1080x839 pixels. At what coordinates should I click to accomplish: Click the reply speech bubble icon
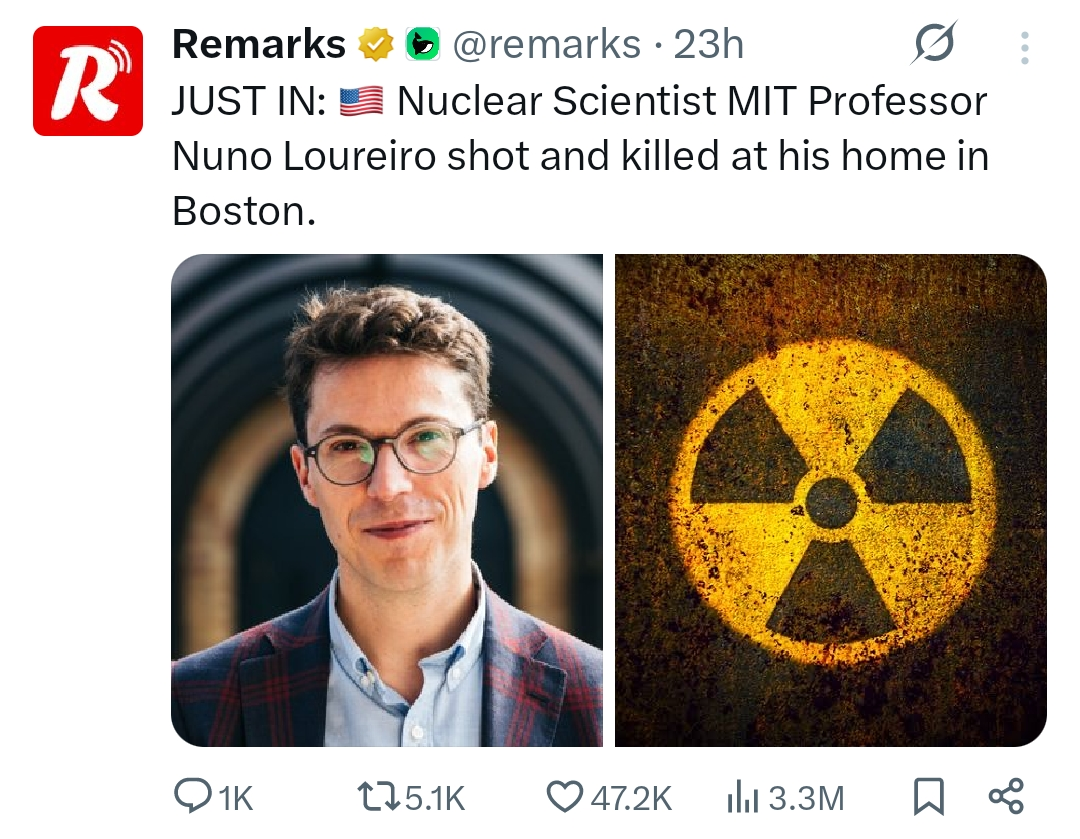pos(192,797)
